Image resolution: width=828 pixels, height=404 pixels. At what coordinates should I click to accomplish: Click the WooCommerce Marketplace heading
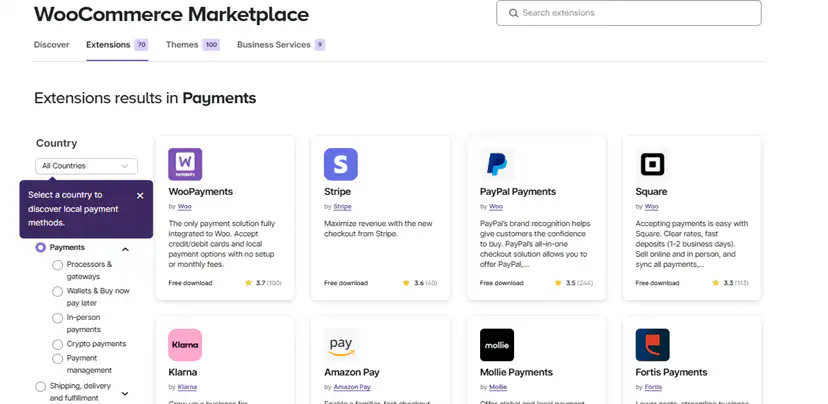[172, 14]
